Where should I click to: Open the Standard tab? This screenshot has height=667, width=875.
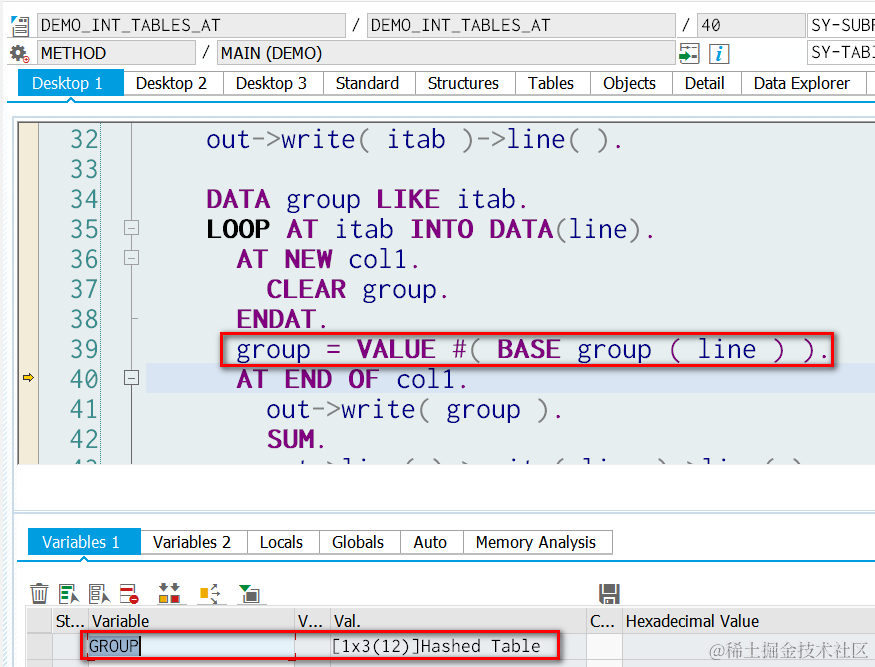(x=367, y=83)
